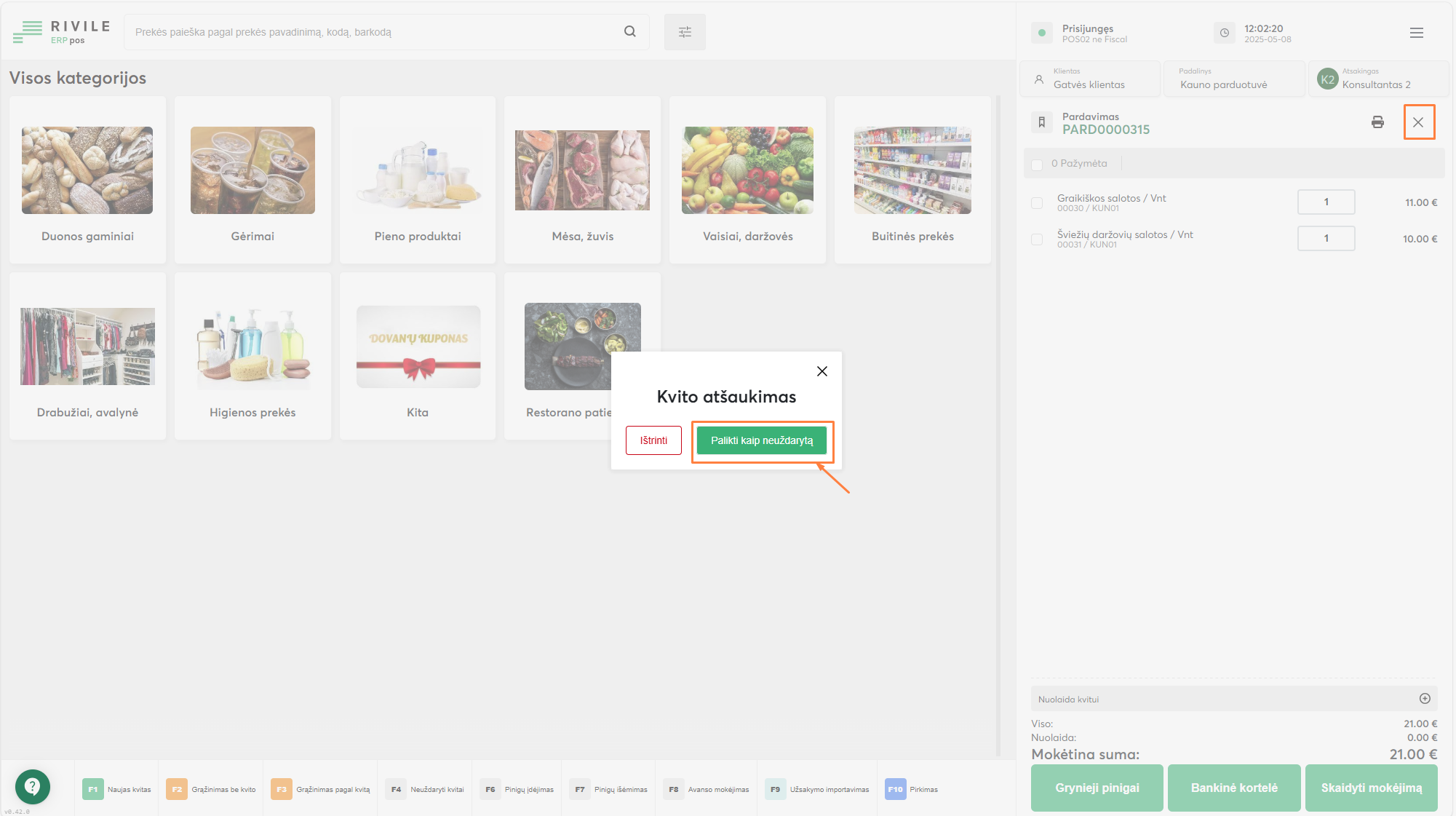Viewport: 1456px width, 816px height.
Task: Check the Šviežių daržovių salotos checkbox
Action: (1037, 239)
